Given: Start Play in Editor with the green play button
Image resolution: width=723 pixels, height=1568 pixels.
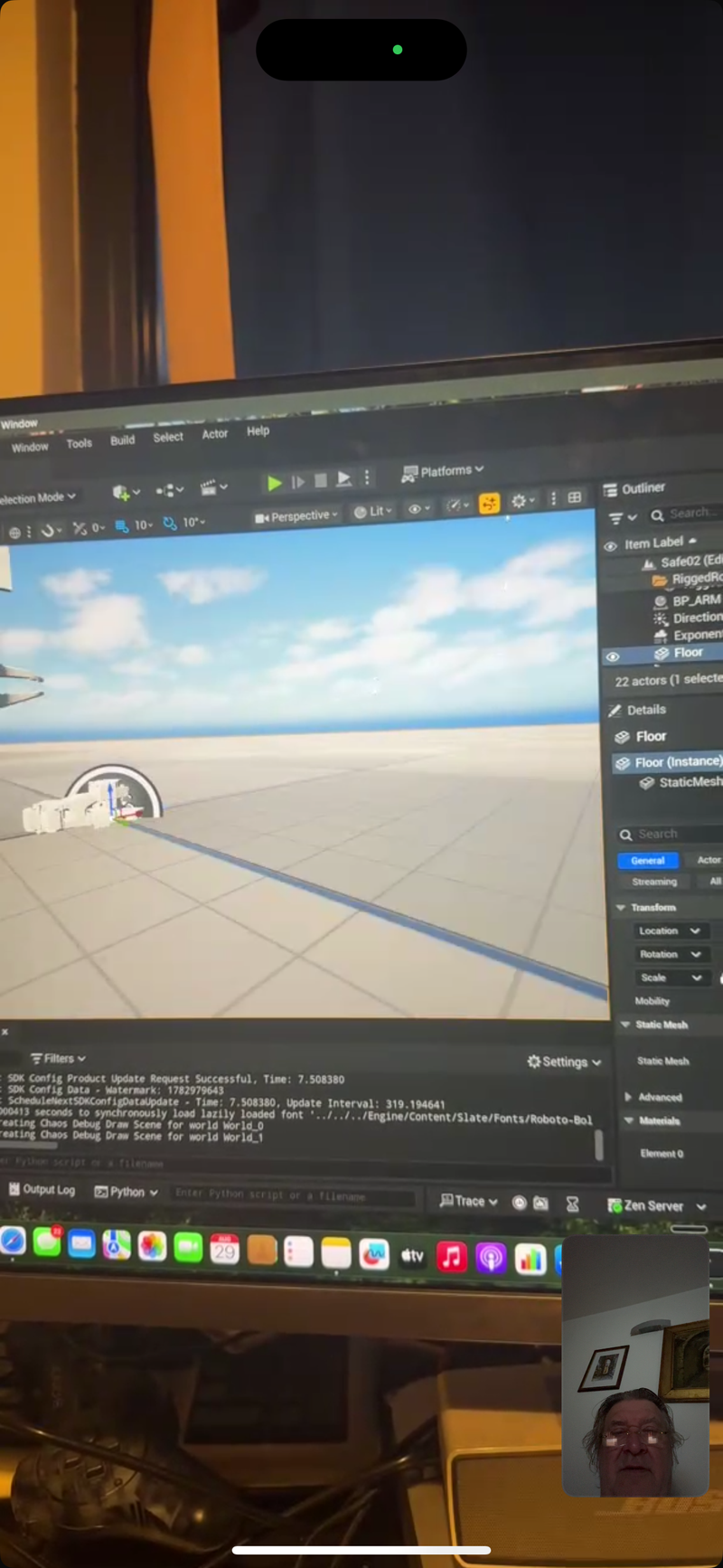Looking at the screenshot, I should (274, 483).
